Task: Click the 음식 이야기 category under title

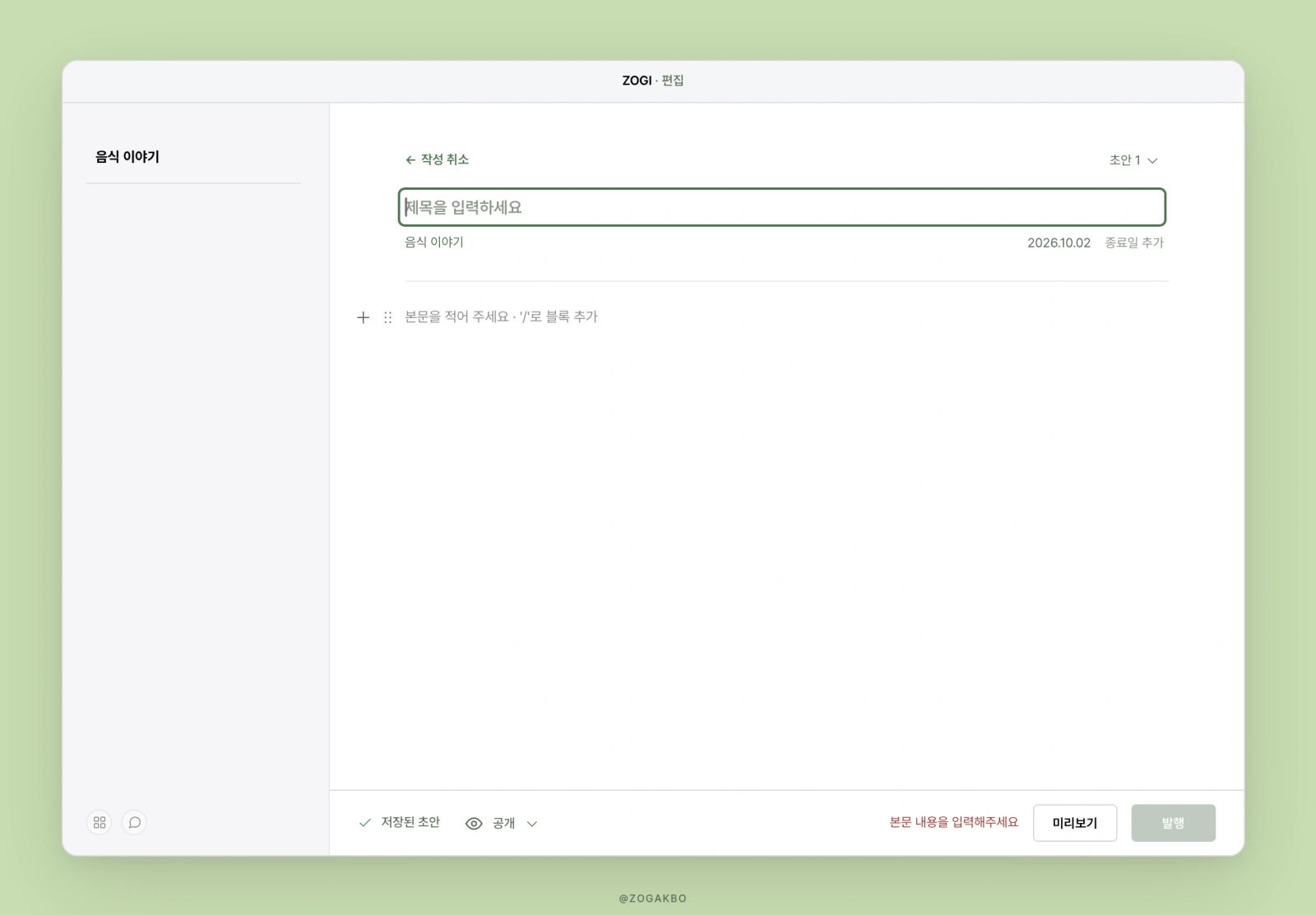Action: 434,242
